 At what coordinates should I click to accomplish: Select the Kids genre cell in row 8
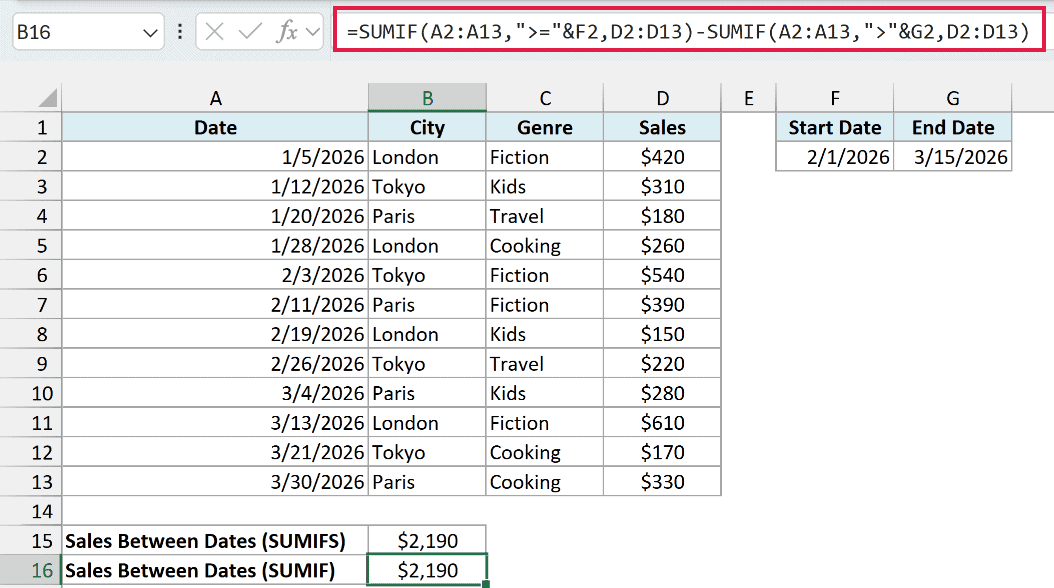(x=545, y=335)
